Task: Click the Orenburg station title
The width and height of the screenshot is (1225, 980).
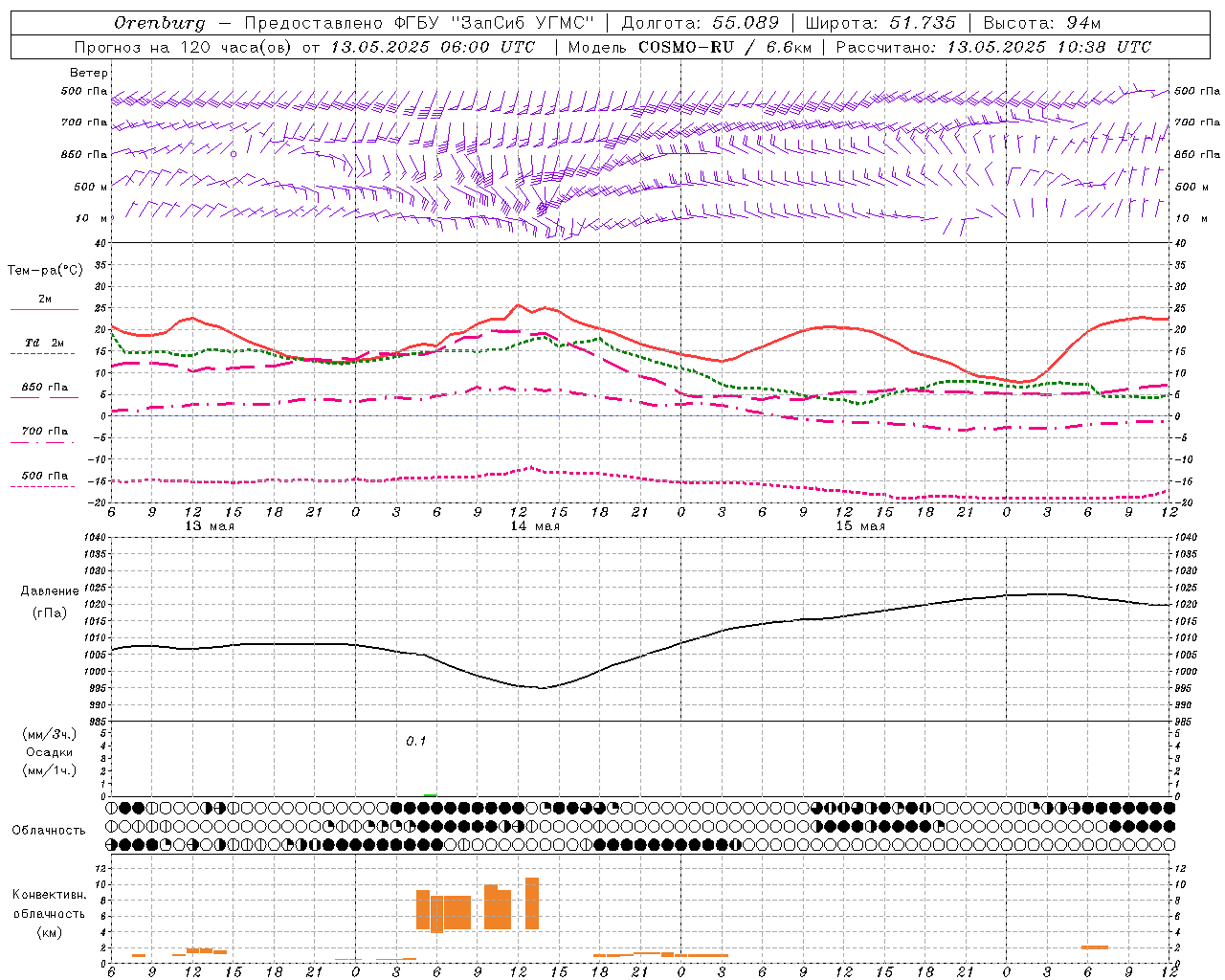Action: 159,23
